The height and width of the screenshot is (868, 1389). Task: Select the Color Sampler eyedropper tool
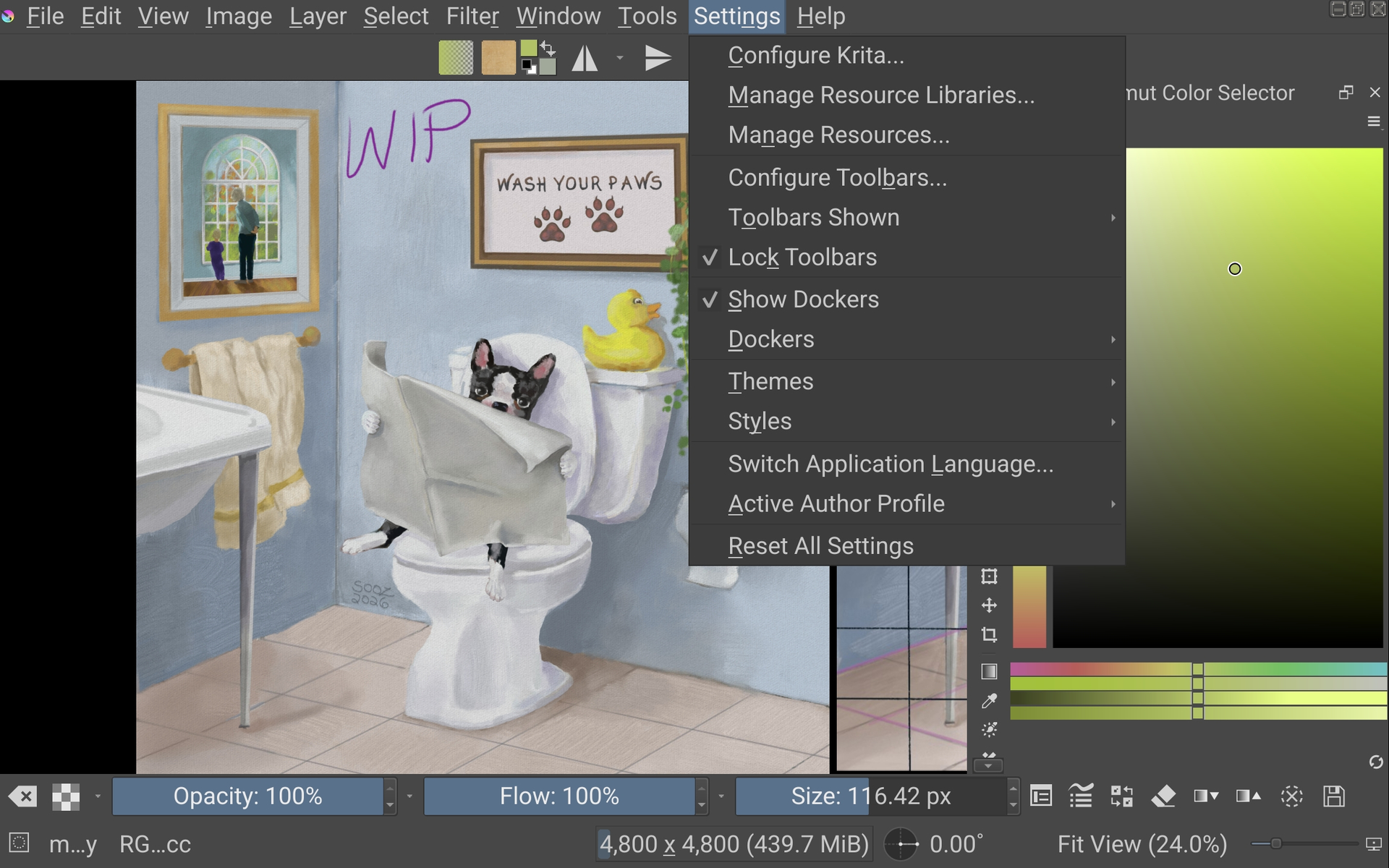(x=989, y=700)
